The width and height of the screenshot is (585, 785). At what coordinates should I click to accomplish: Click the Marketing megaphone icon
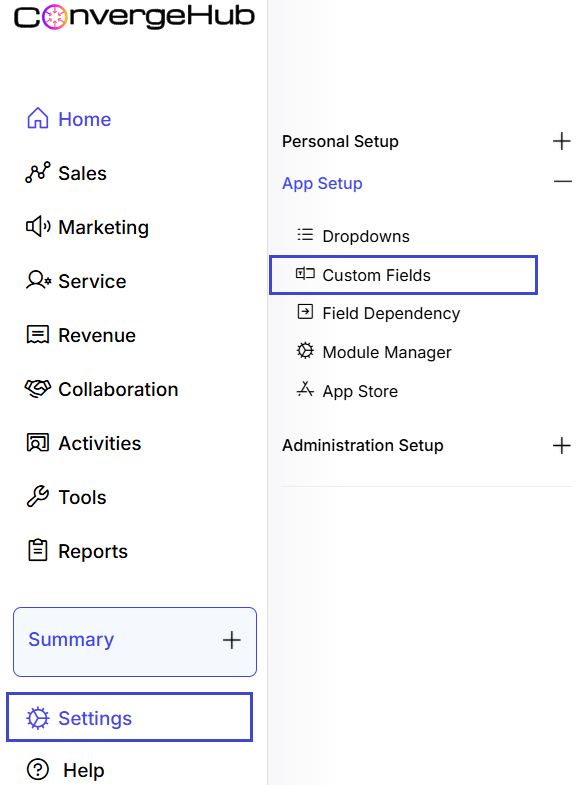click(x=38, y=227)
